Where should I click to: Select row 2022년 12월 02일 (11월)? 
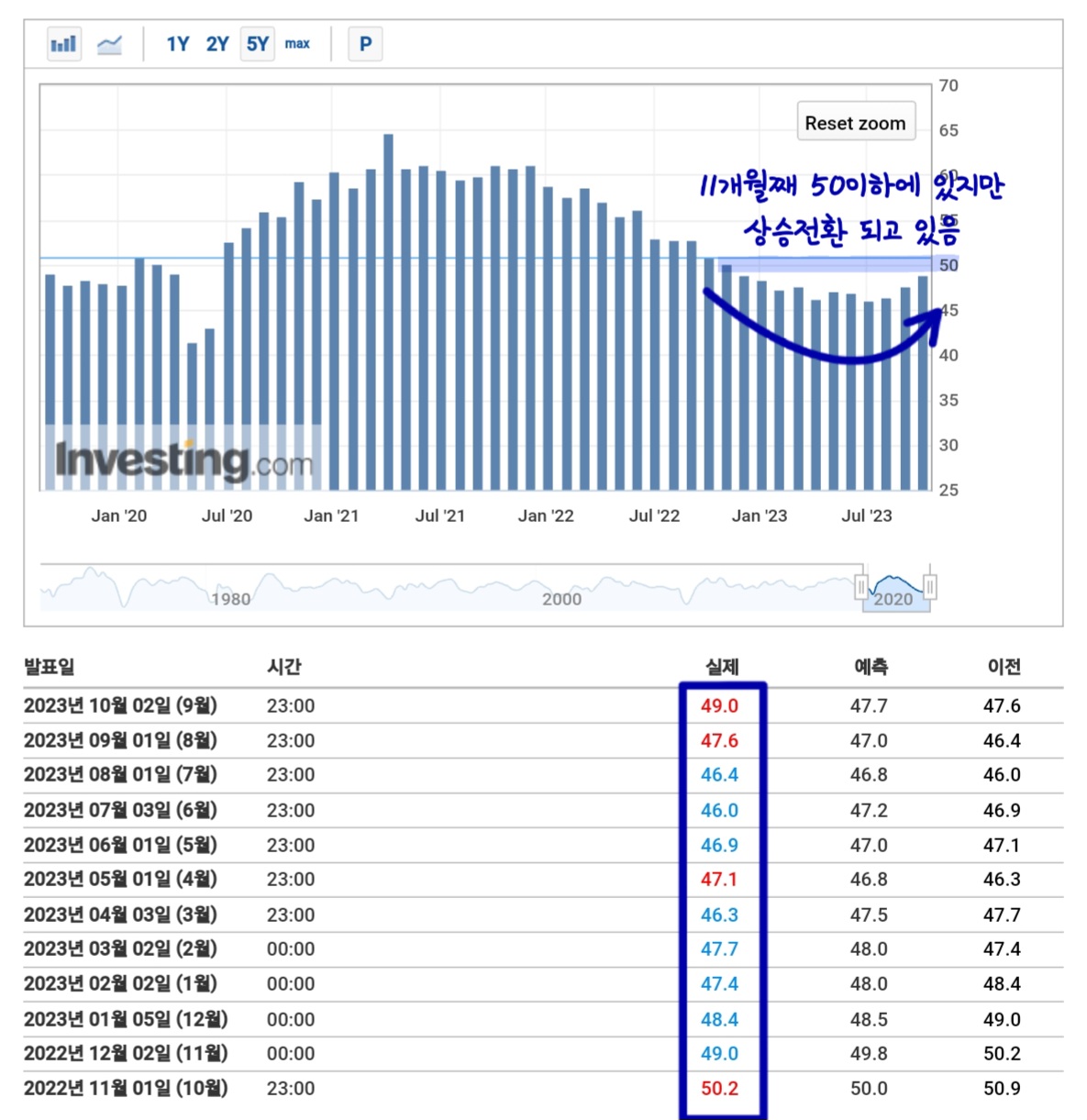pyautogui.click(x=543, y=1054)
